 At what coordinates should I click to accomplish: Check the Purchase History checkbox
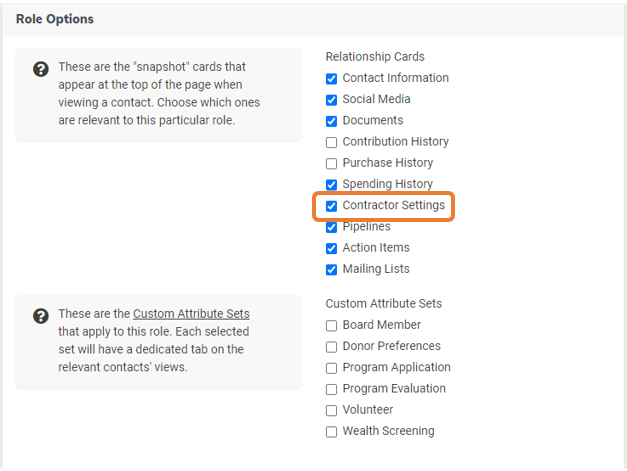pos(332,163)
